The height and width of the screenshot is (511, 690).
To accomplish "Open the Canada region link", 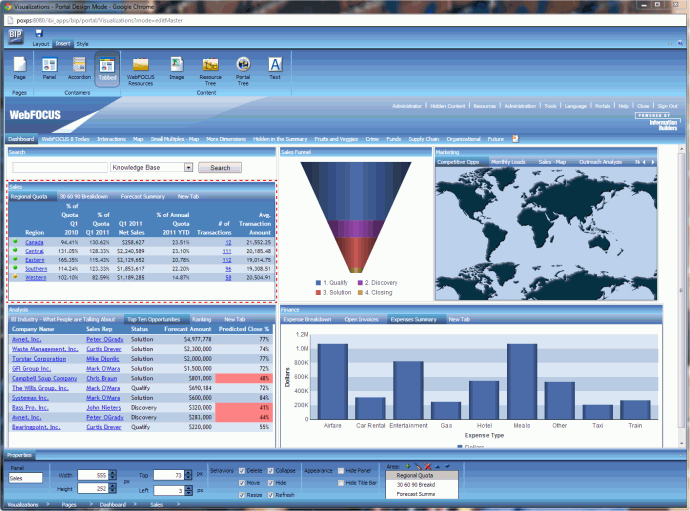I will [x=34, y=243].
